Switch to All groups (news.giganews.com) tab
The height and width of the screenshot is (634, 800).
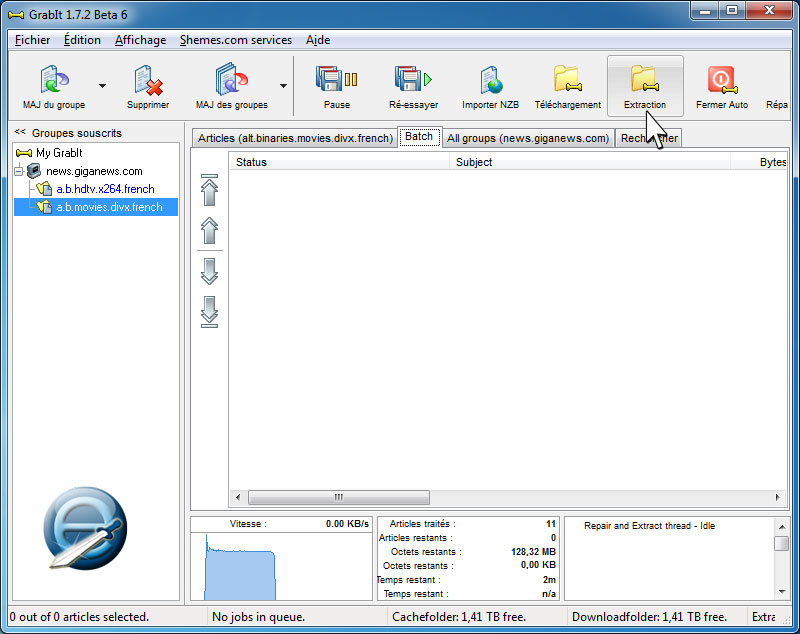point(528,138)
